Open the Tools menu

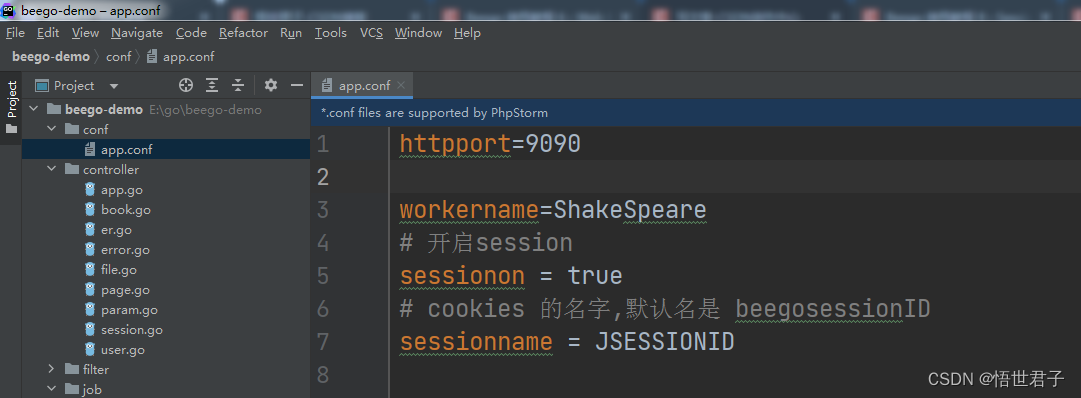pyautogui.click(x=331, y=32)
